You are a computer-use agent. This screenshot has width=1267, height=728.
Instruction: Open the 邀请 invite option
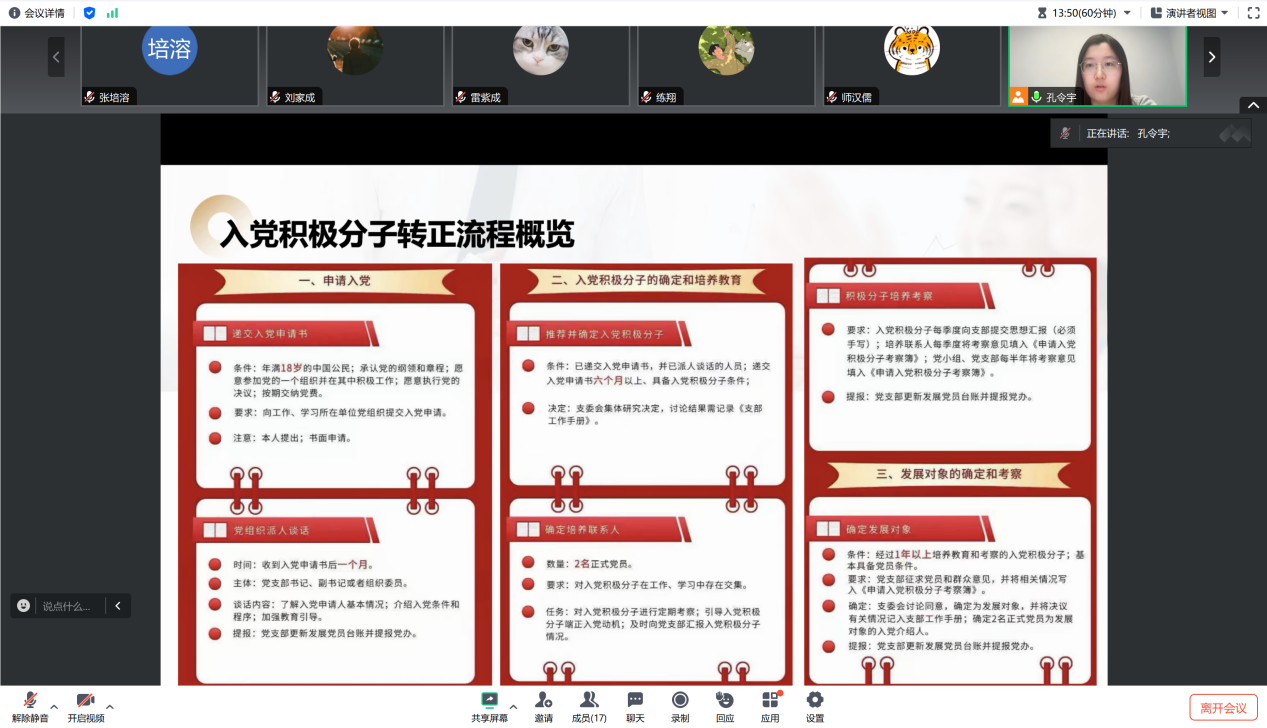[x=543, y=706]
